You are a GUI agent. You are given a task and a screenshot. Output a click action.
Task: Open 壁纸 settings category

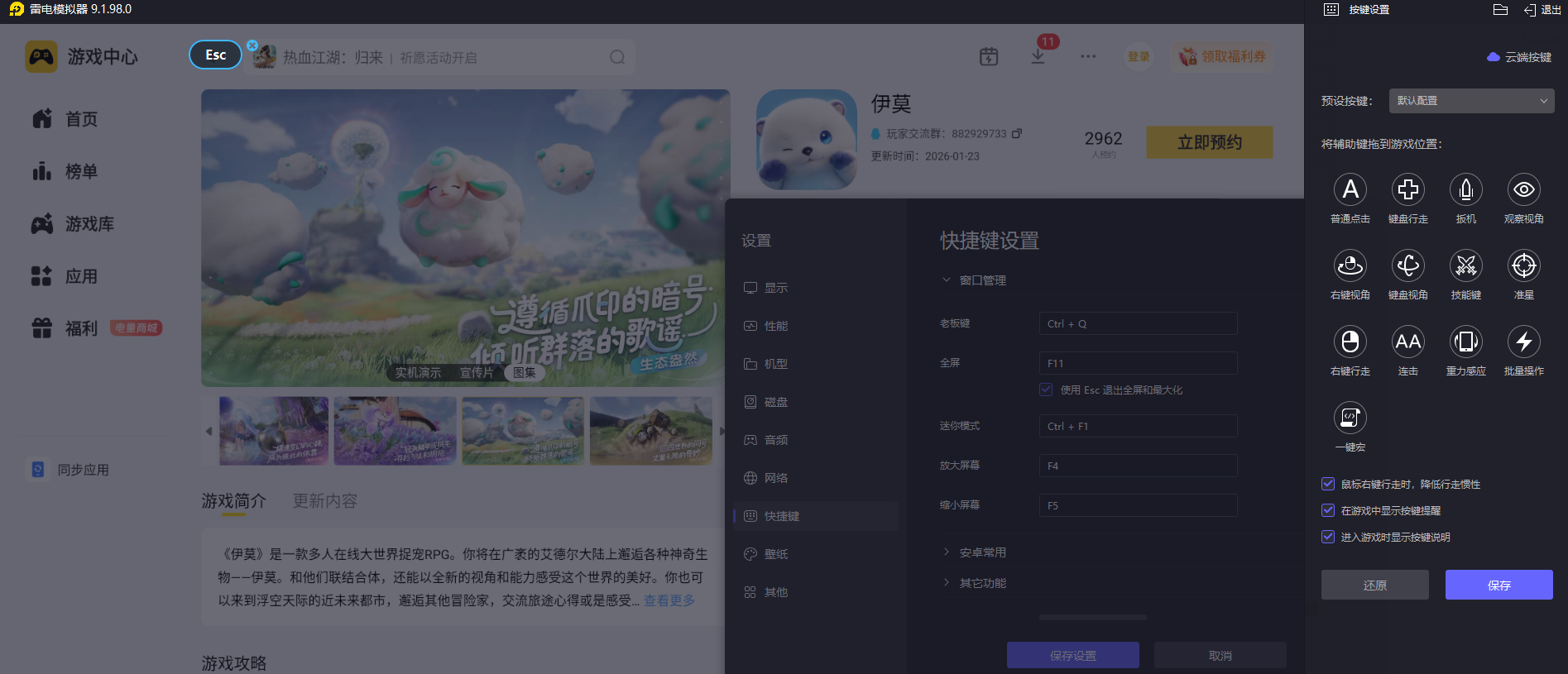point(816,554)
